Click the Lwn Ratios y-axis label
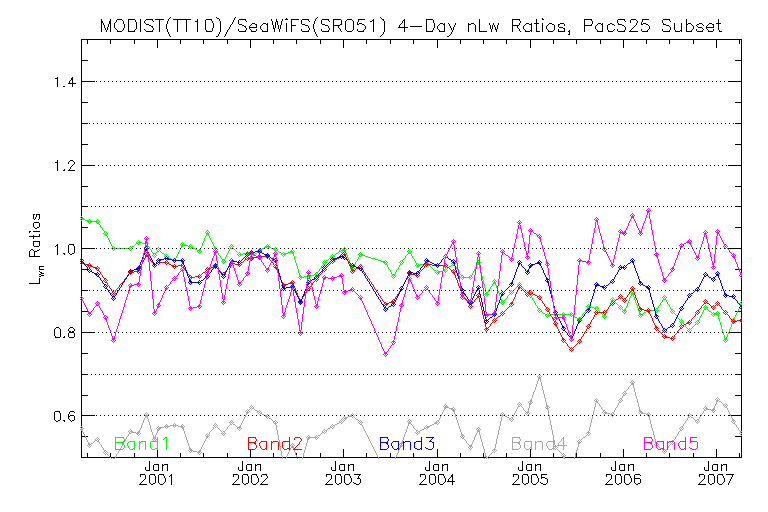This screenshot has height=512, width=768. tap(36, 249)
